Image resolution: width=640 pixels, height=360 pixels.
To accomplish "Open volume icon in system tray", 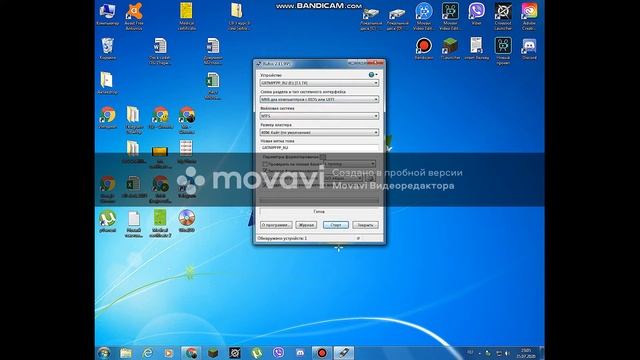I will click(x=507, y=353).
